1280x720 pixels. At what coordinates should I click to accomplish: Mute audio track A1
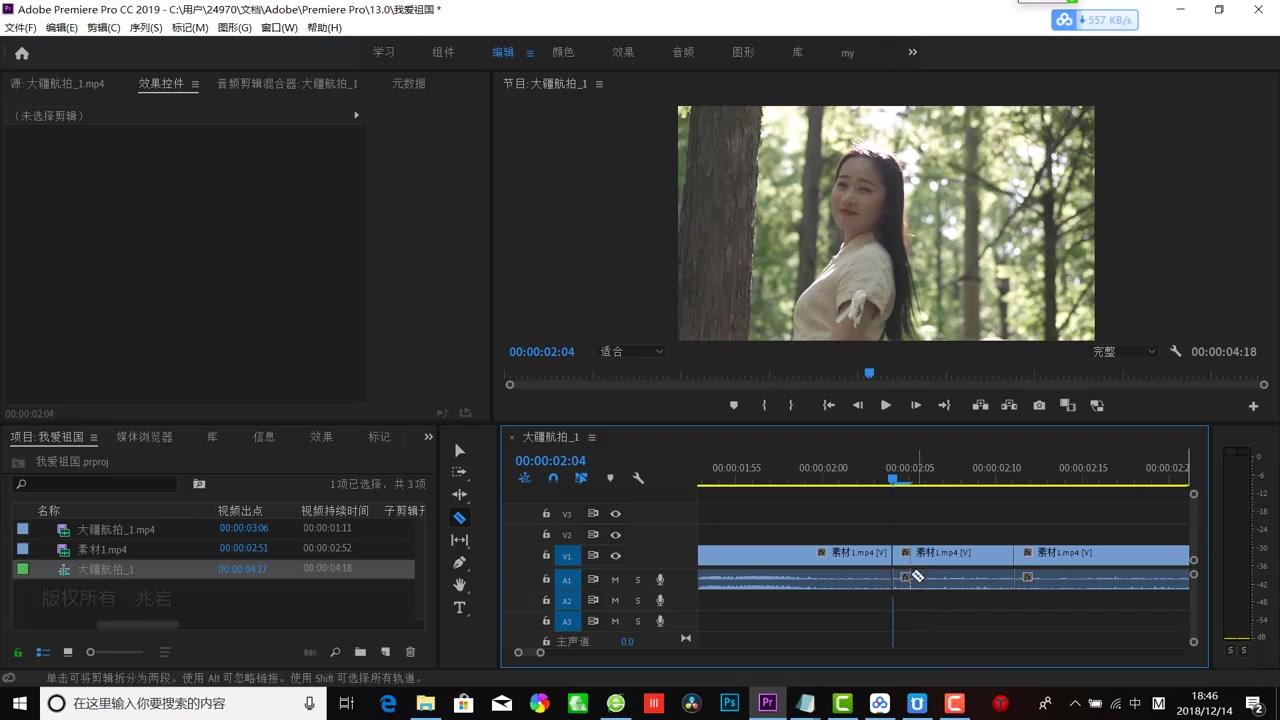coord(615,580)
